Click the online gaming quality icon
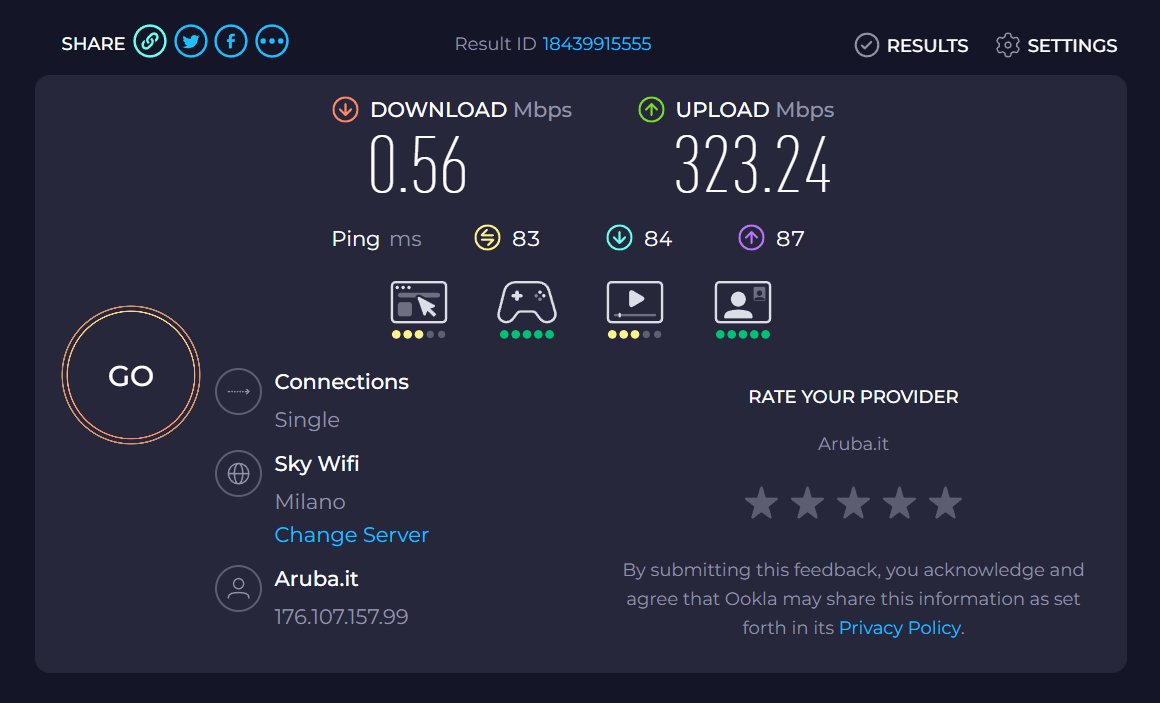This screenshot has width=1160, height=703. tap(527, 302)
